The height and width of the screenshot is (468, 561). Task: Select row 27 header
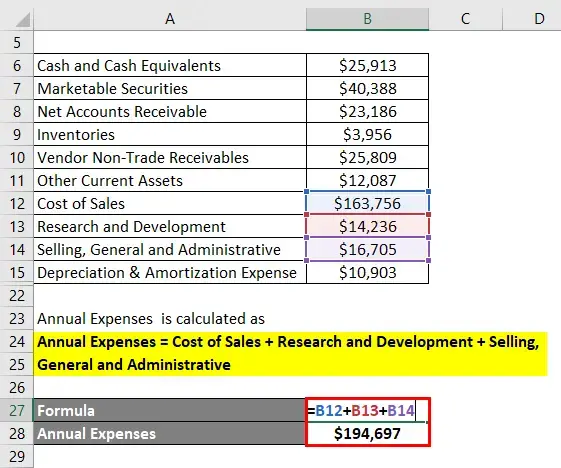[17, 410]
